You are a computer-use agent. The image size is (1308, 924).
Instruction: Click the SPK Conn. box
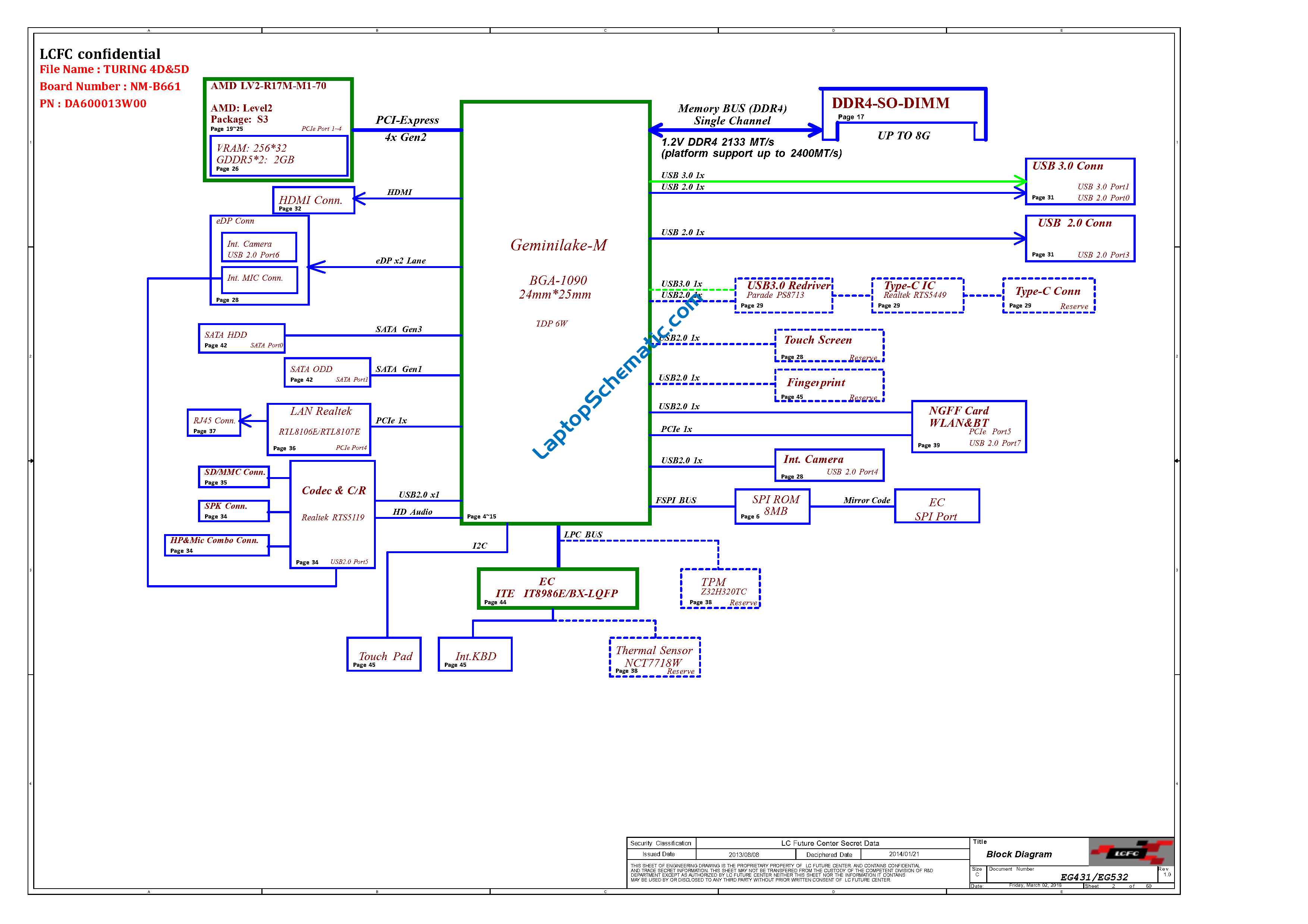(233, 511)
